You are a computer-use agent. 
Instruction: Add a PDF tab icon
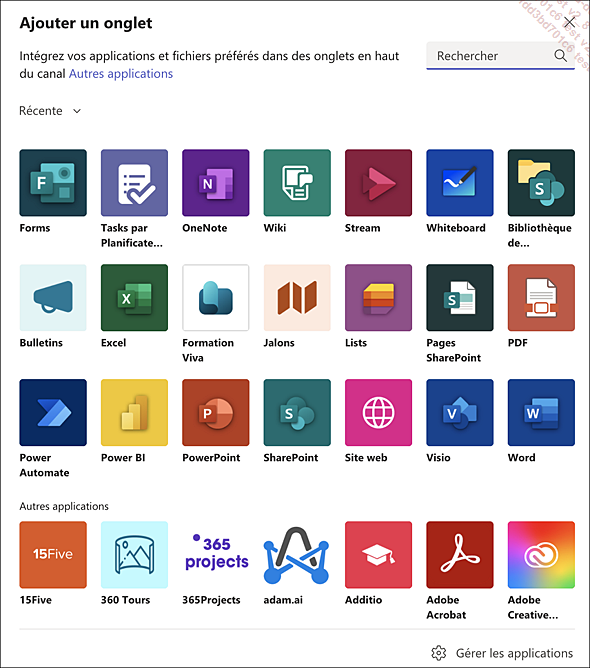[x=541, y=298]
